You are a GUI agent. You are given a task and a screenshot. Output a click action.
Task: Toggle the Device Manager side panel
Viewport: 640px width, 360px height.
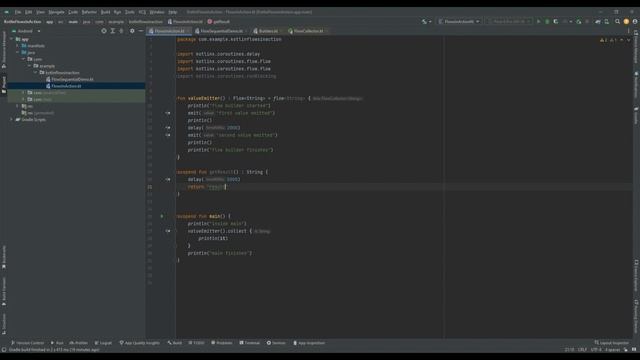[x=636, y=47]
